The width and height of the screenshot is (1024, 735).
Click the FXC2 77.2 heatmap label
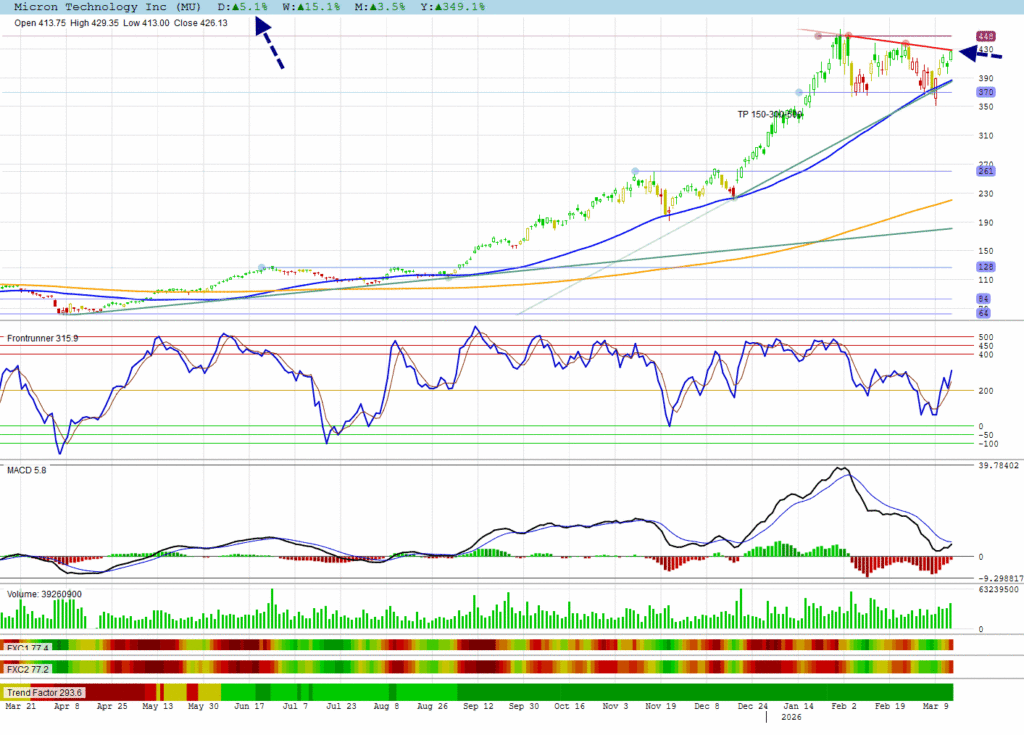(x=26, y=667)
